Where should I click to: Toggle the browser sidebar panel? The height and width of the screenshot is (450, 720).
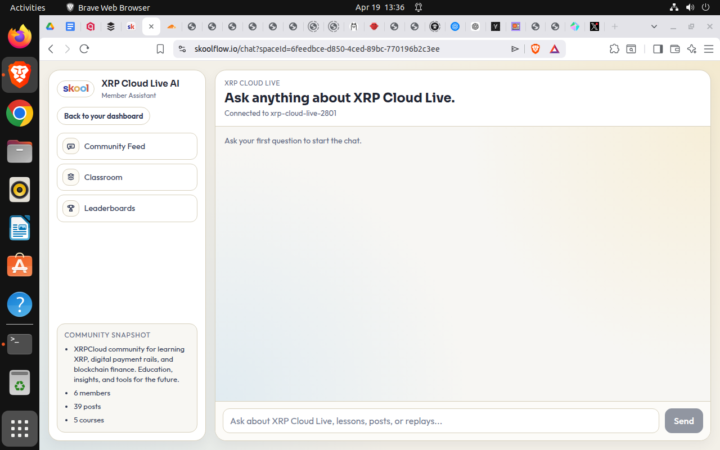click(658, 49)
